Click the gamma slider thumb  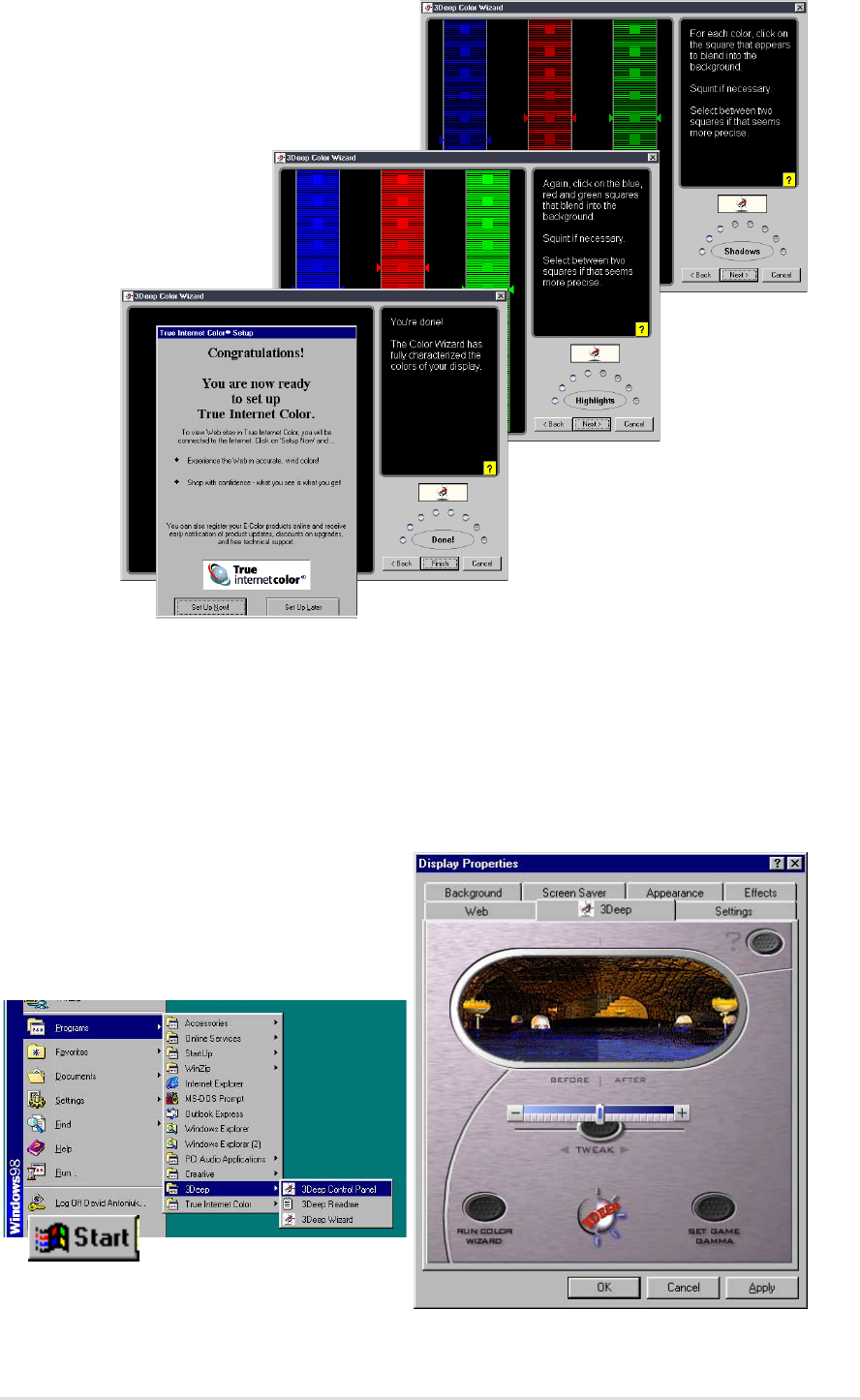599,1114
